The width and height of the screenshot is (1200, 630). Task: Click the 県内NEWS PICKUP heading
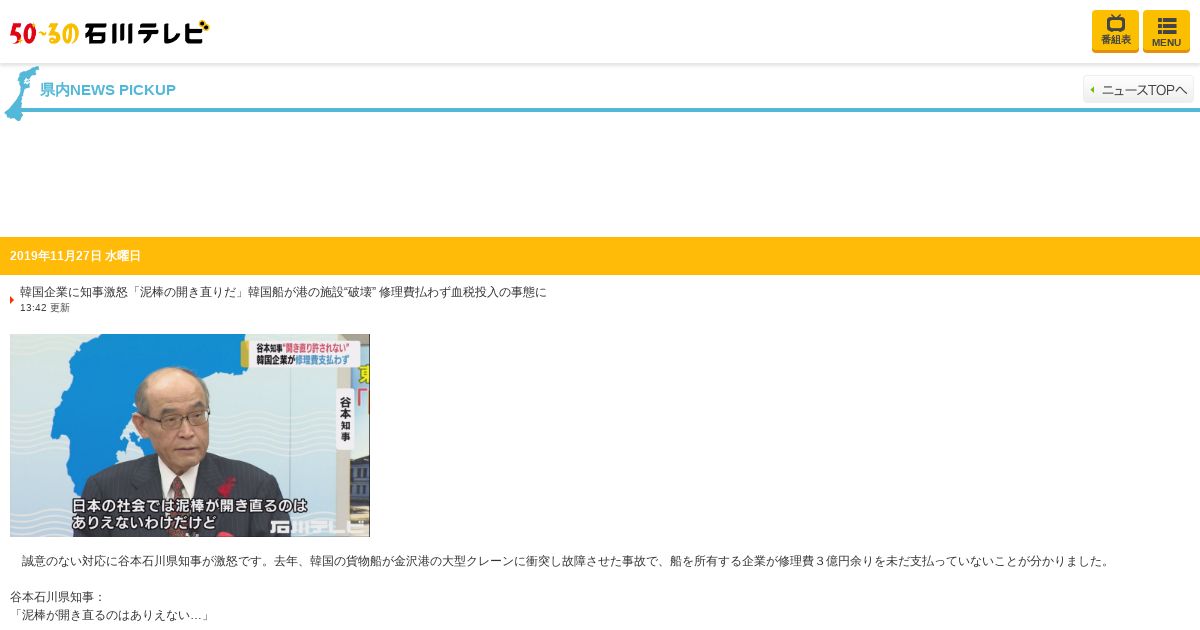(x=108, y=90)
